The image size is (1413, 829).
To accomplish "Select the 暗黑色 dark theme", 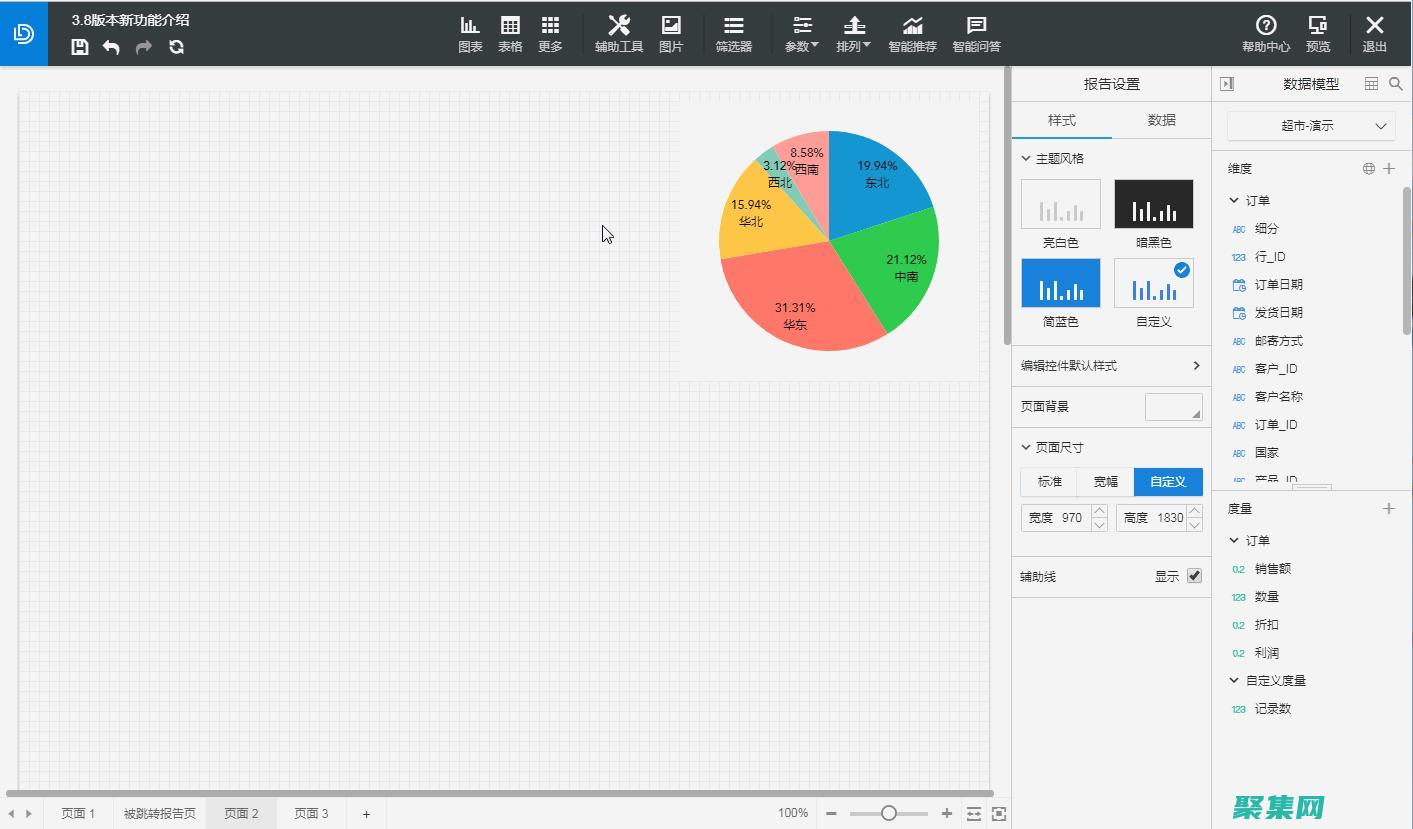I will pos(1153,205).
